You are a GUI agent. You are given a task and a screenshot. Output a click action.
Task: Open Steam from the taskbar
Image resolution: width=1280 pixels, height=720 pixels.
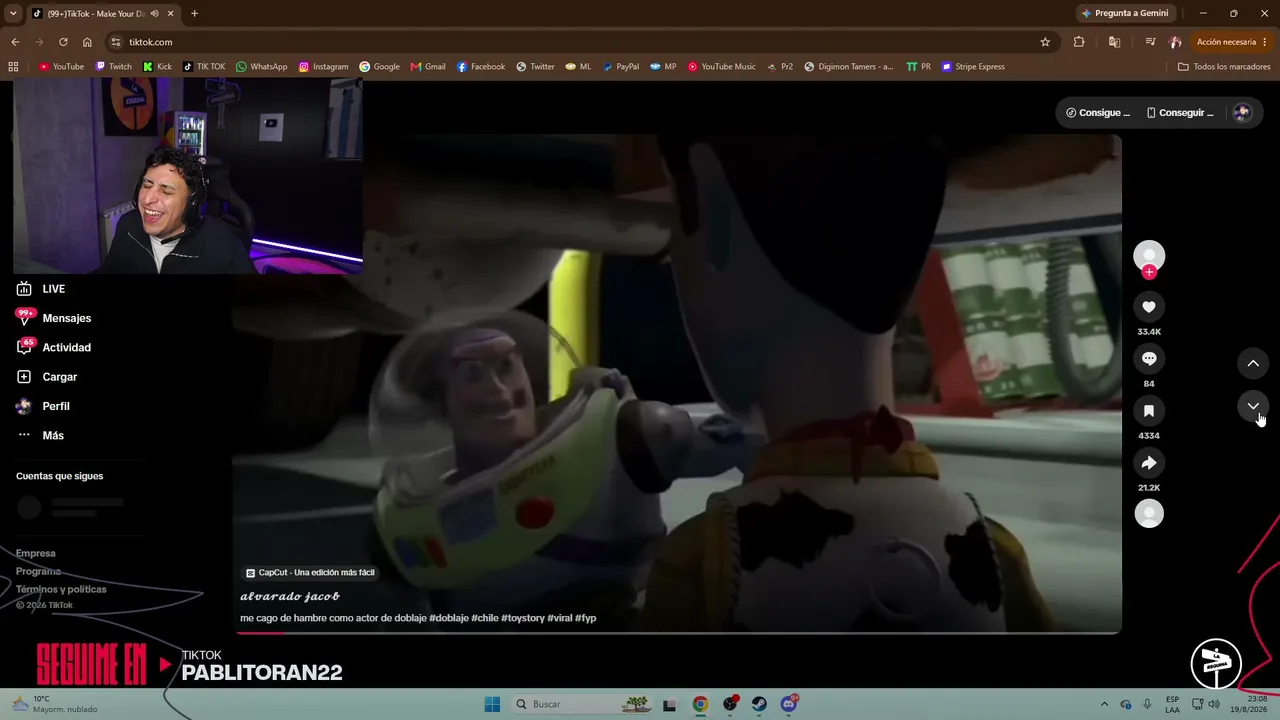[x=759, y=704]
